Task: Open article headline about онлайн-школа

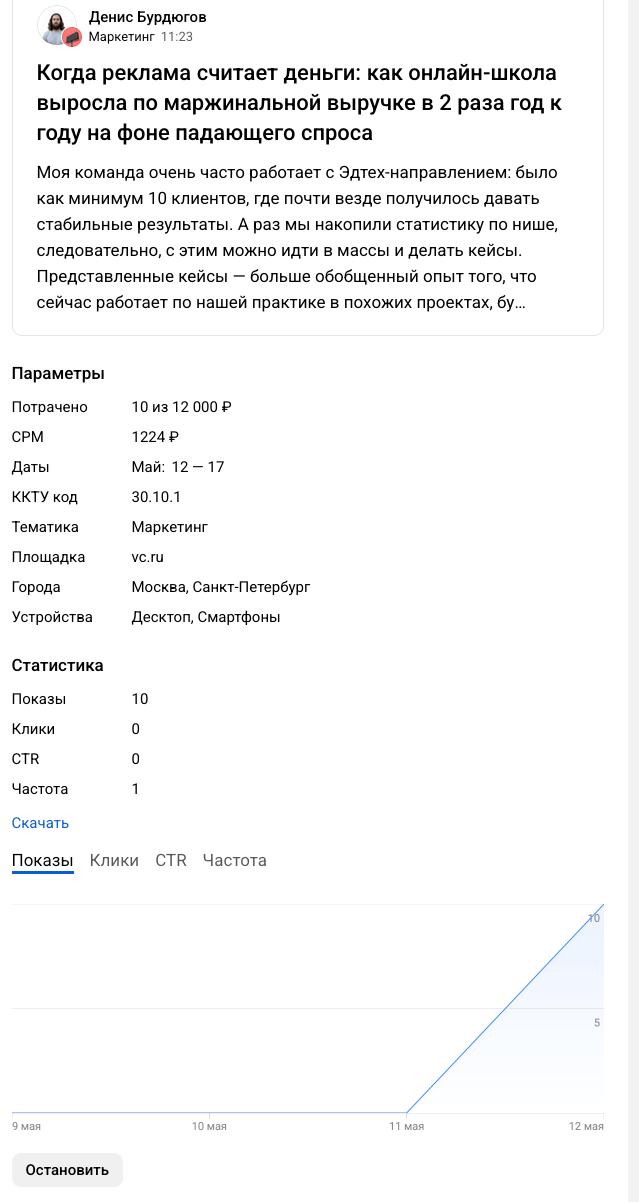Action: pos(299,103)
